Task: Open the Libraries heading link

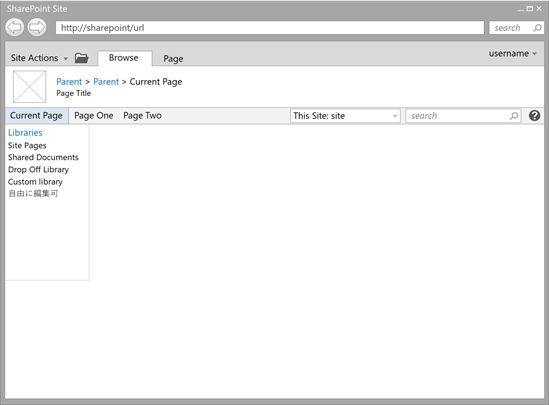Action: [25, 133]
